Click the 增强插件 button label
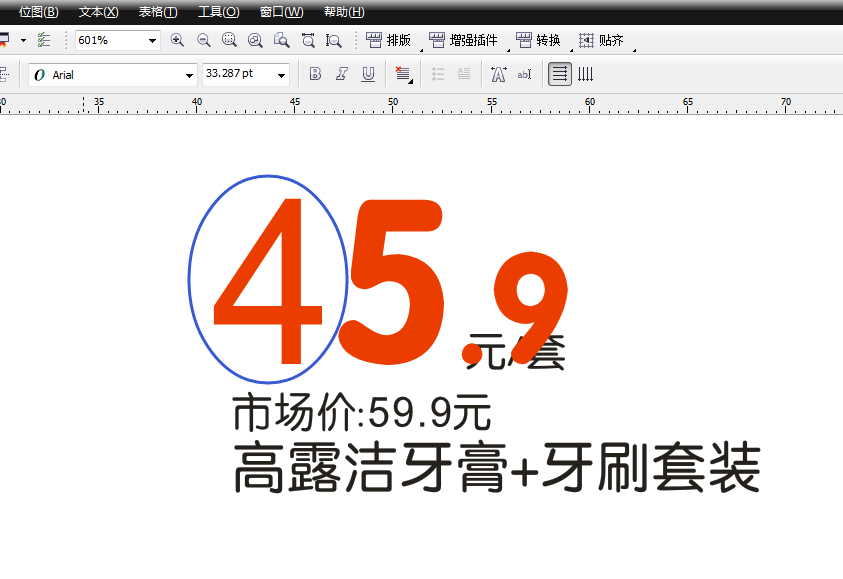 (473, 40)
